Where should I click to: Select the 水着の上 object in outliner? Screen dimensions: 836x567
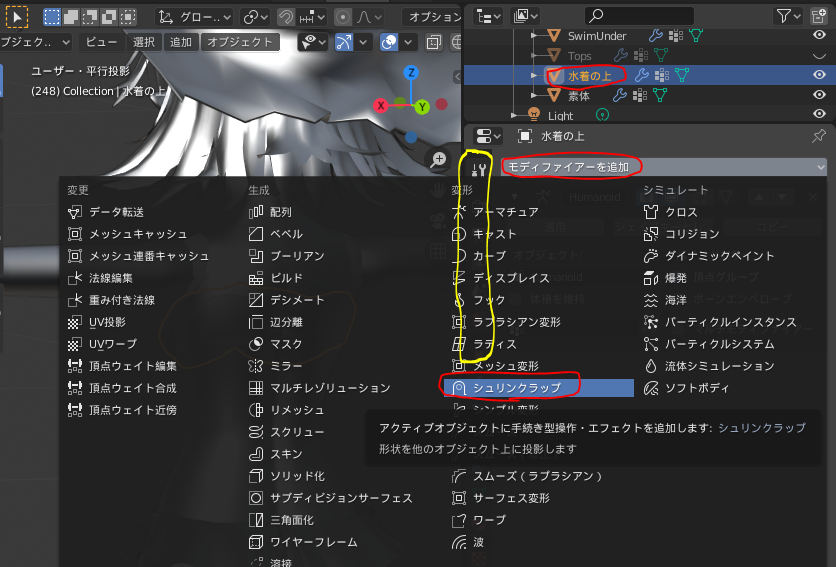589,76
